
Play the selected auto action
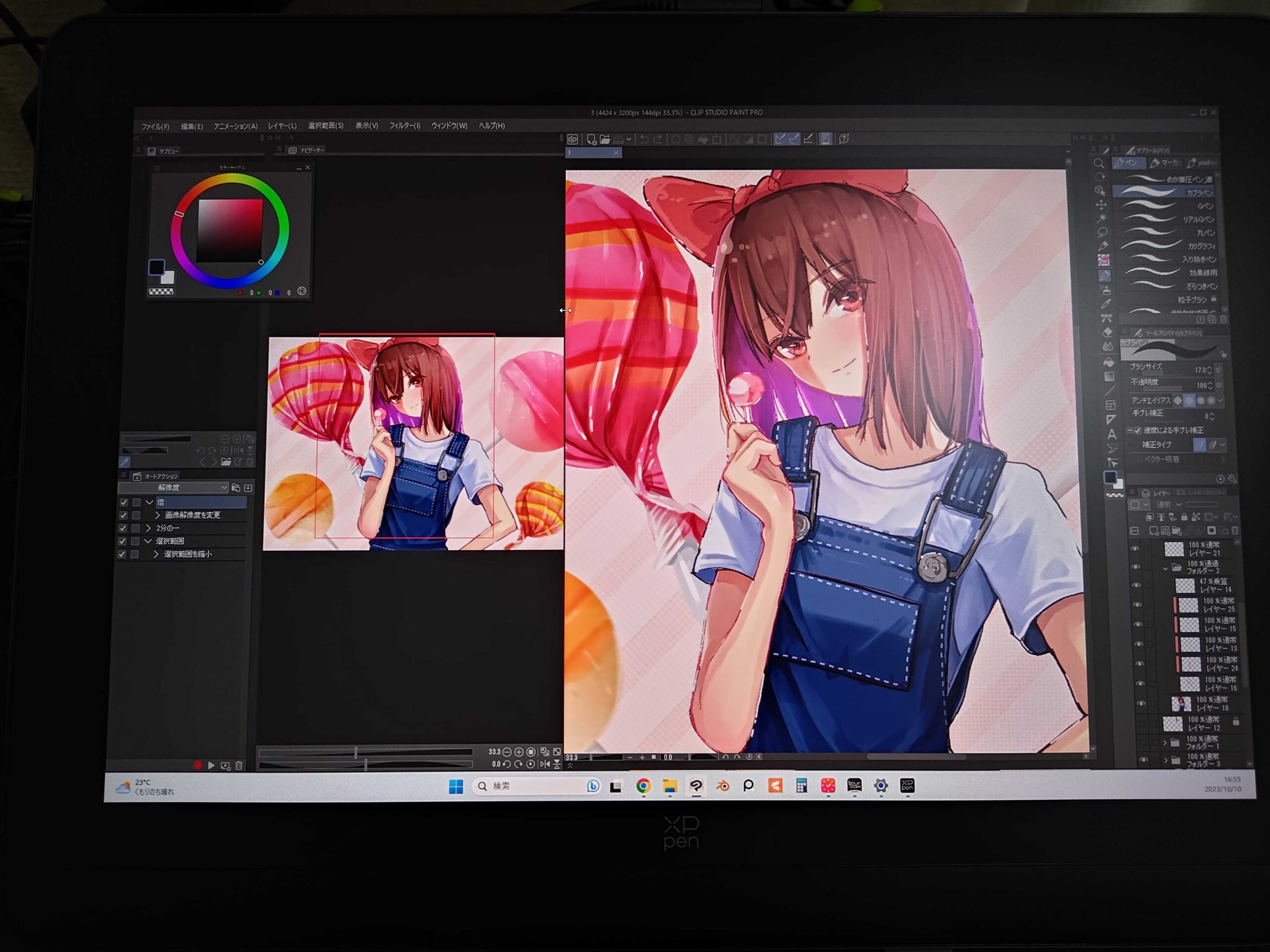click(x=211, y=766)
